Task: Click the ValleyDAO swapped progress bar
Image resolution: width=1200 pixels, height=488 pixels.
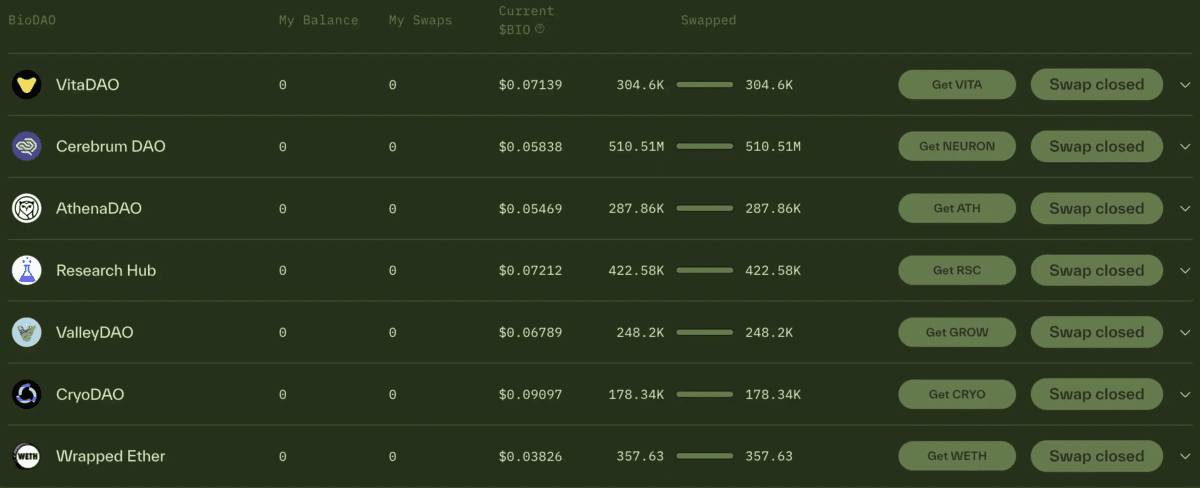Action: pyautogui.click(x=704, y=333)
